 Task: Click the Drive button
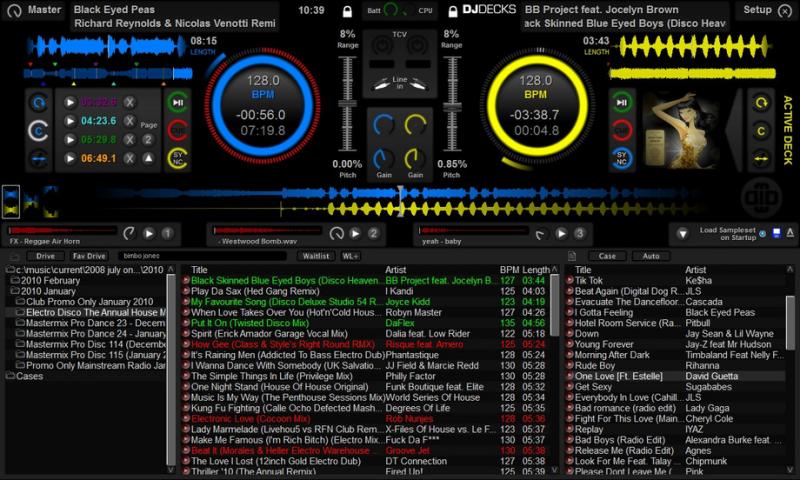[x=45, y=256]
